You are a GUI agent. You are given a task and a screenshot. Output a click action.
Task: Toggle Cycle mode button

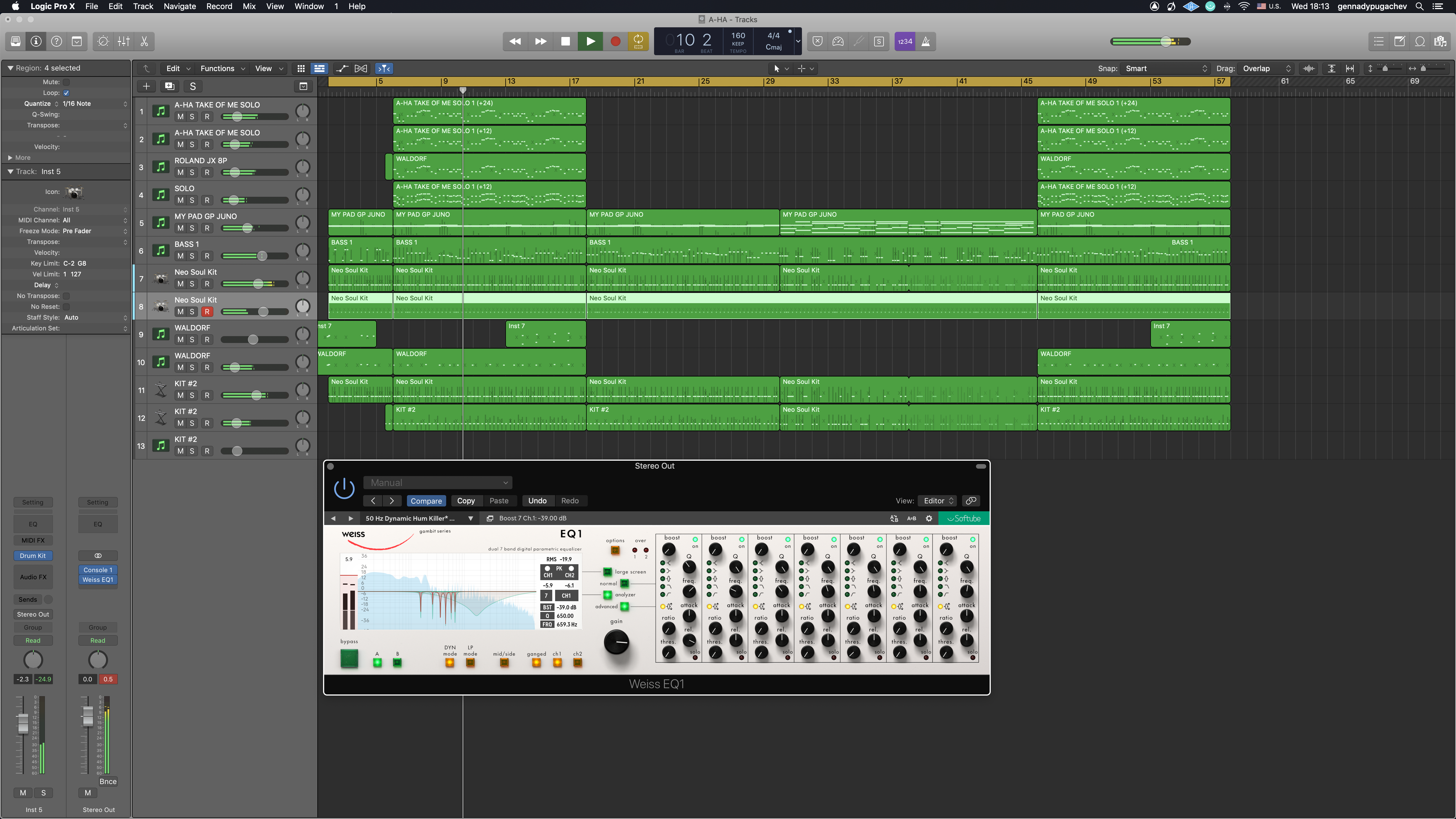pos(638,41)
